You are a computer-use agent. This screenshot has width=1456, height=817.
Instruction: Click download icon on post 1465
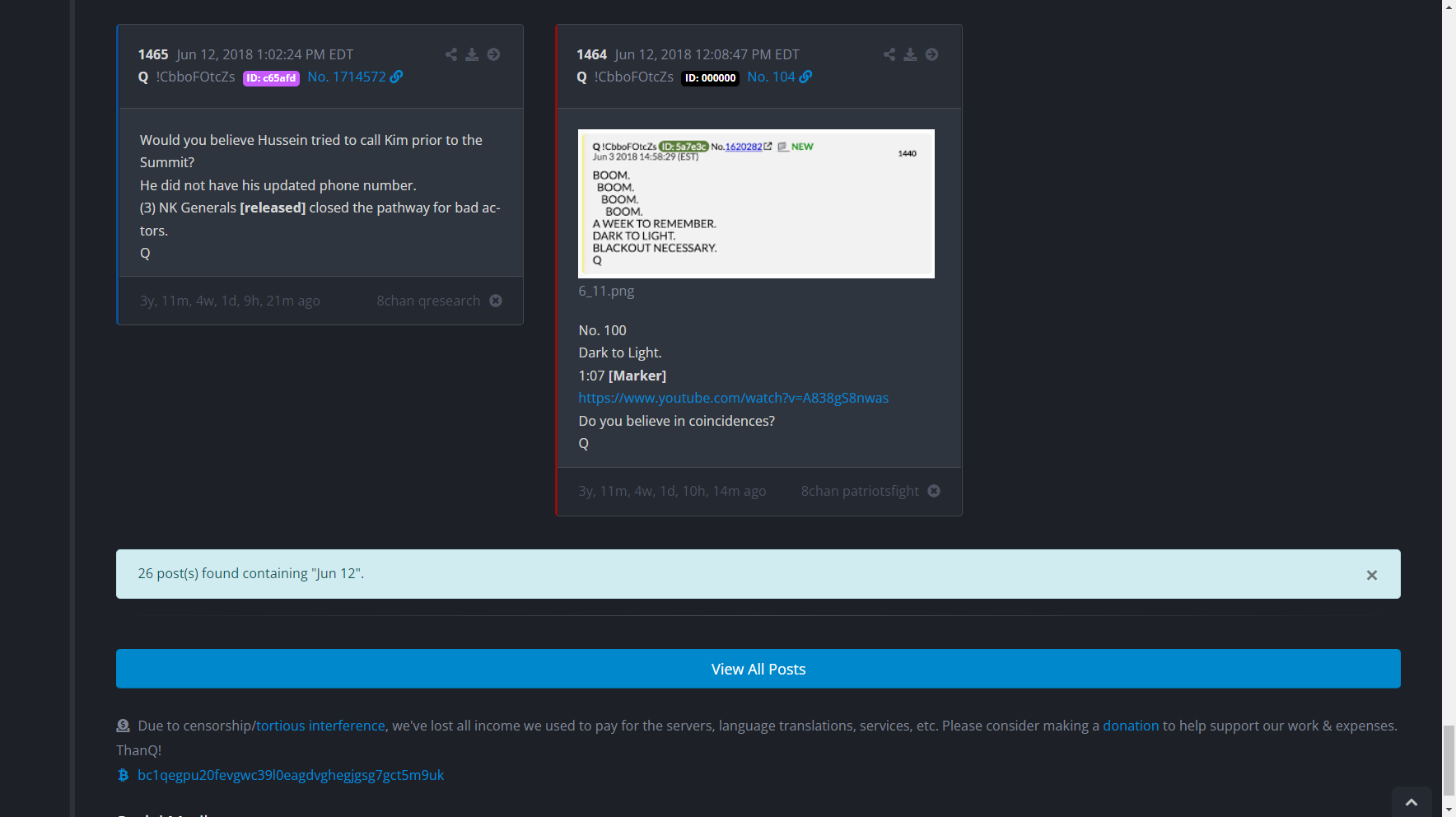coord(472,54)
